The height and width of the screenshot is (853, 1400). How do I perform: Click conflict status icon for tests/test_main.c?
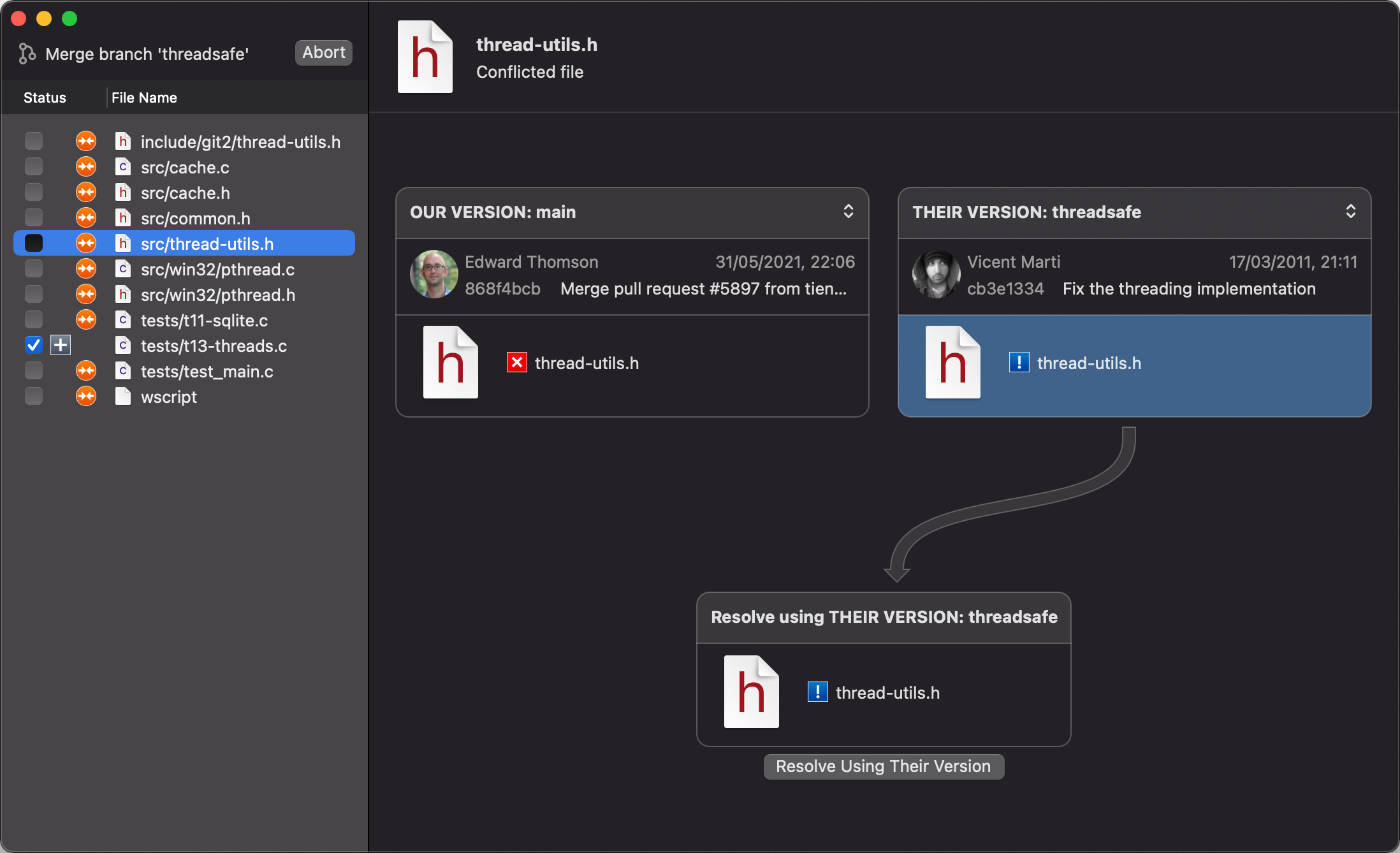pyautogui.click(x=86, y=370)
